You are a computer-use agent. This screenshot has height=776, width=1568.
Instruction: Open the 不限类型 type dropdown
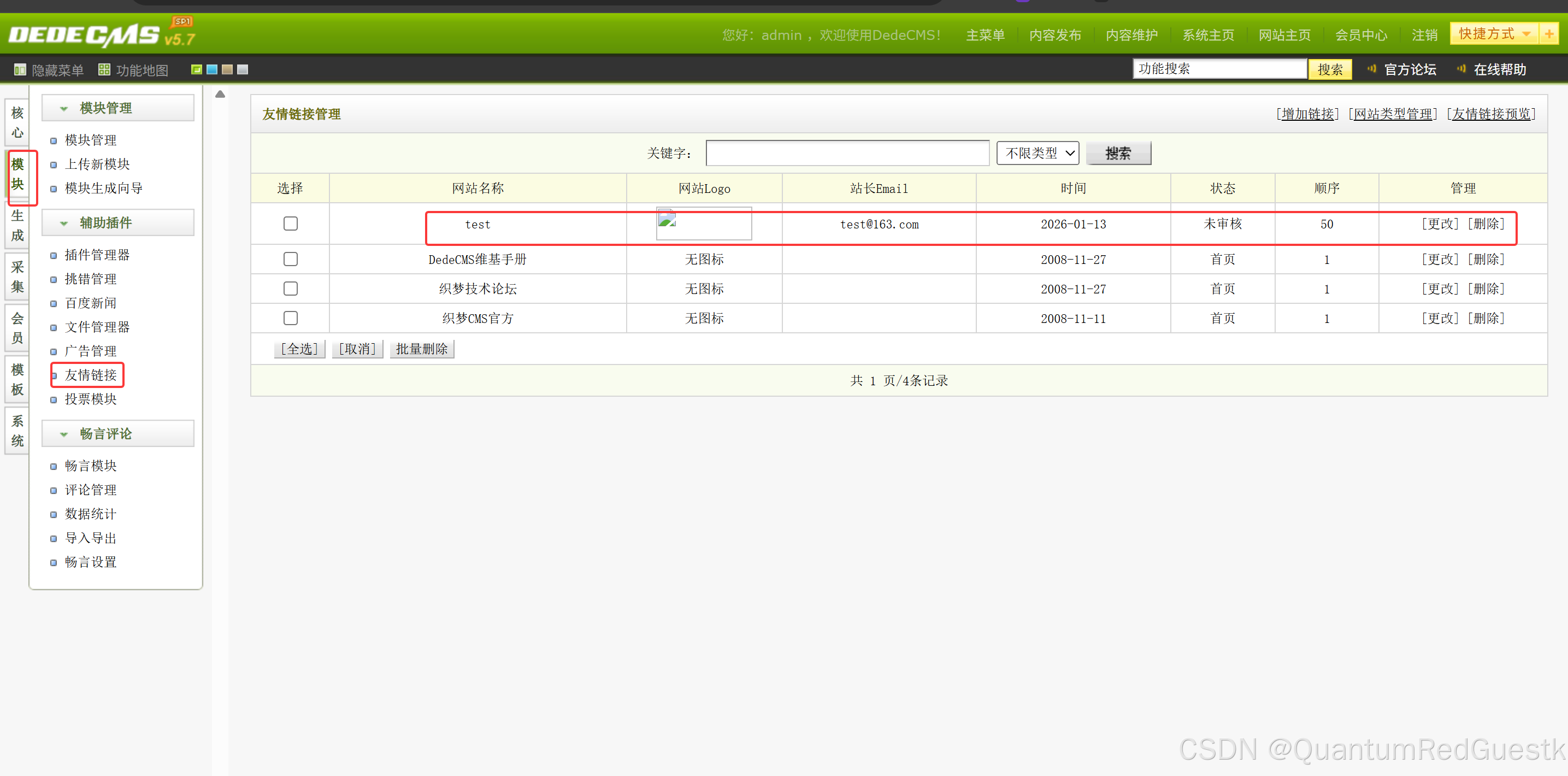(x=1037, y=154)
